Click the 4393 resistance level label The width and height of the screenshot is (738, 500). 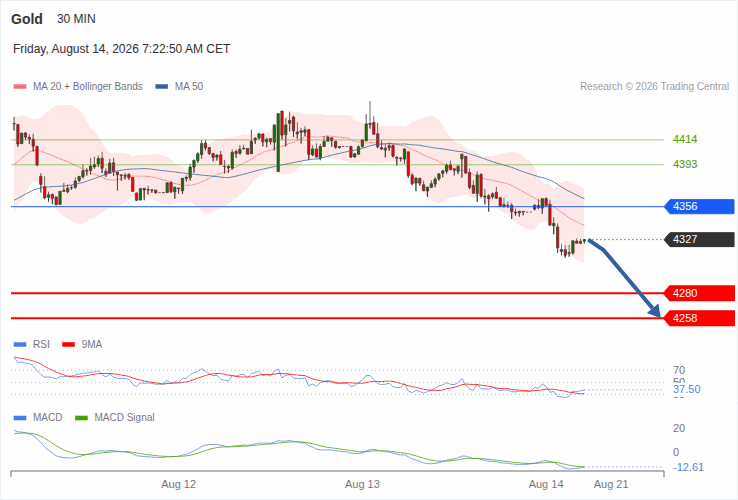[685, 164]
